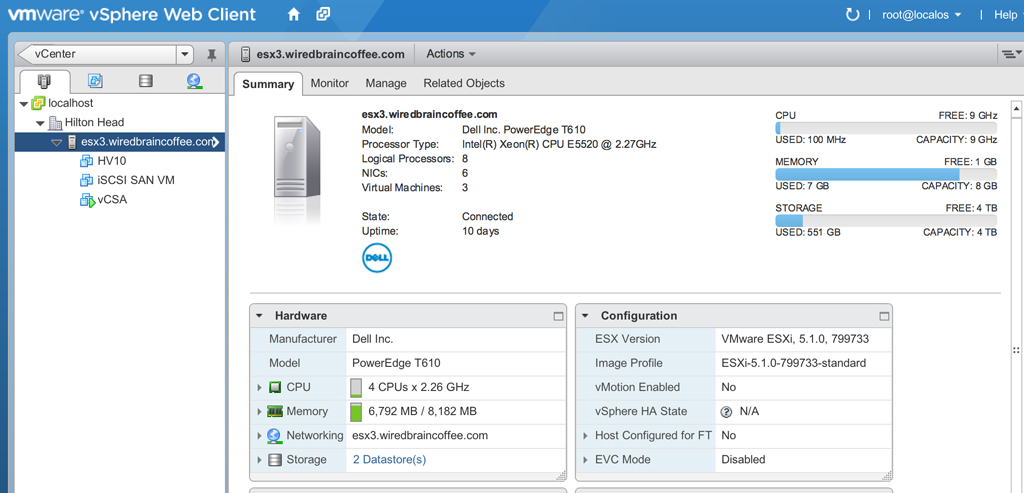
Task: Switch to the Summary tab
Action: [268, 84]
